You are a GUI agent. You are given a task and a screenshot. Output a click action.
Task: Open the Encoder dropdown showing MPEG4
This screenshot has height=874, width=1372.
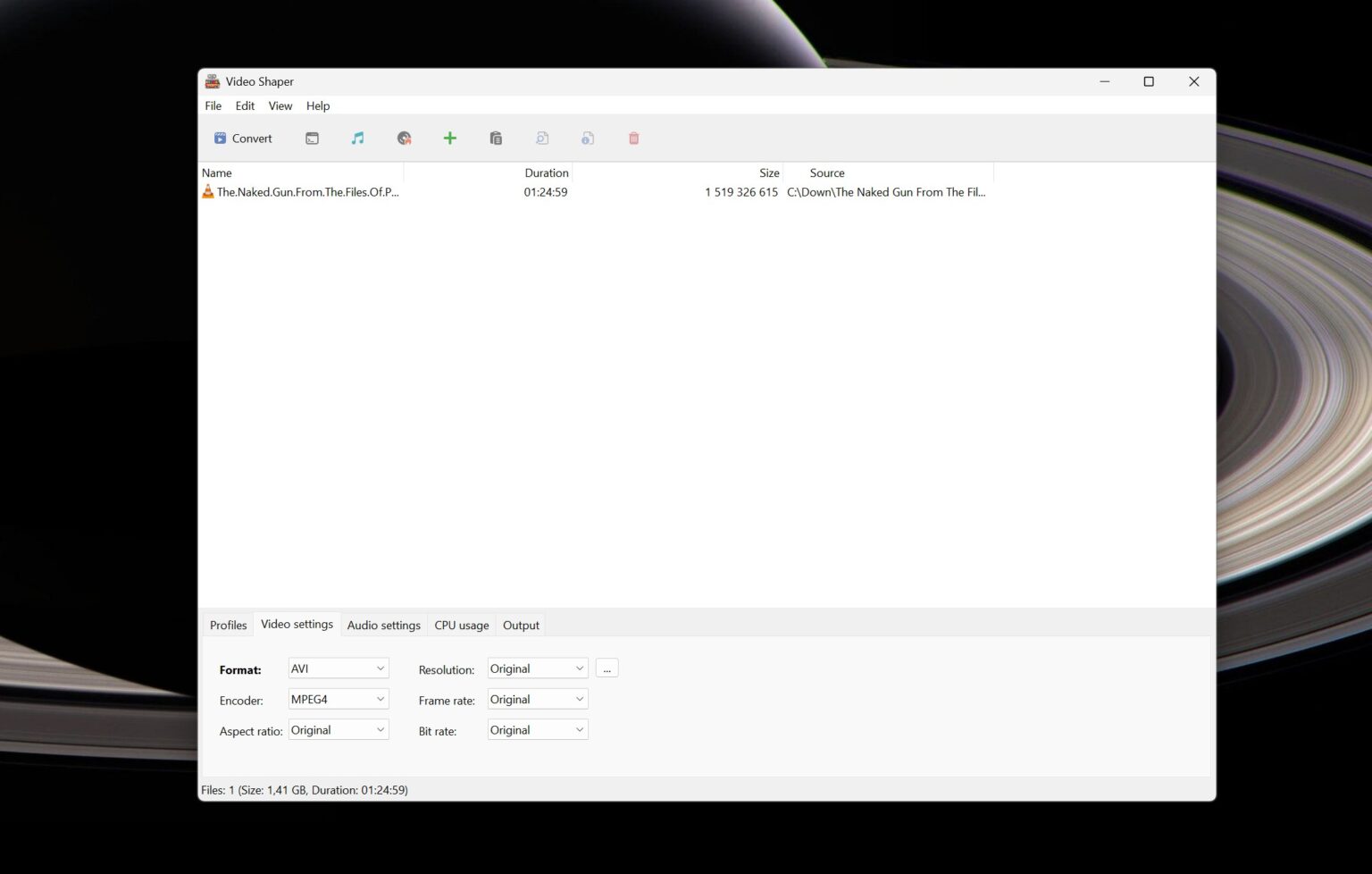pos(338,699)
